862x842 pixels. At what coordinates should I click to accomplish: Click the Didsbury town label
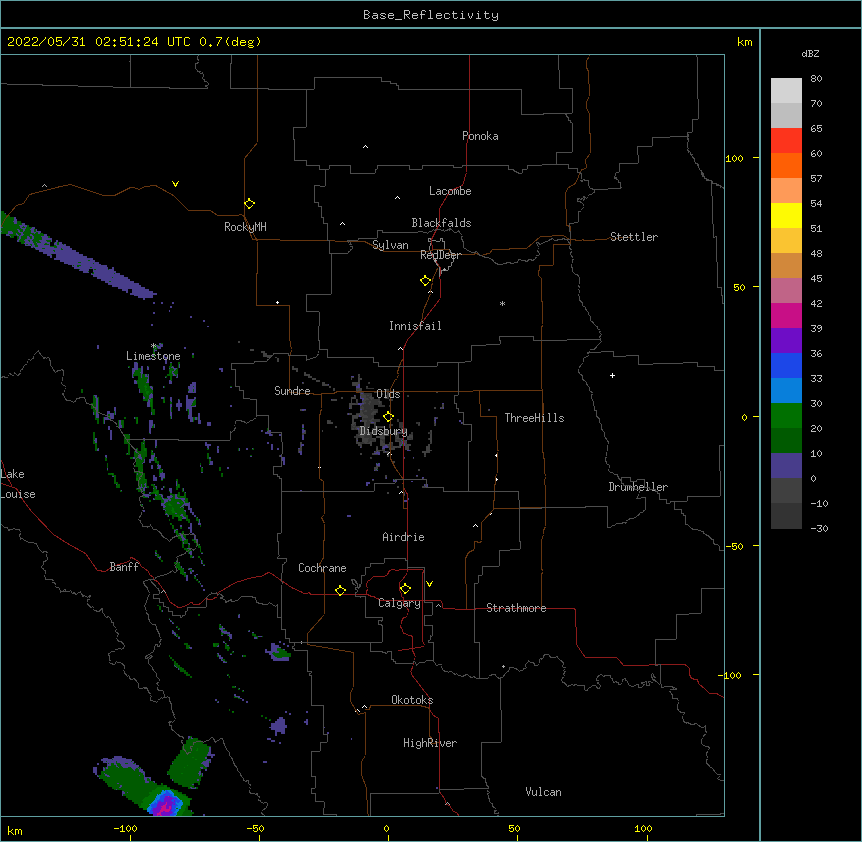[383, 431]
